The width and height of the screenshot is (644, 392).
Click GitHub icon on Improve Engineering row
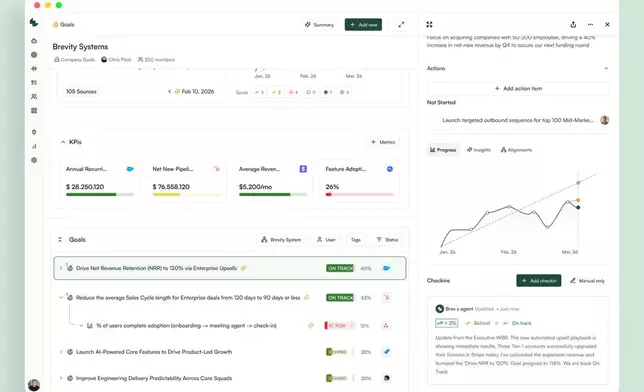pos(386,378)
